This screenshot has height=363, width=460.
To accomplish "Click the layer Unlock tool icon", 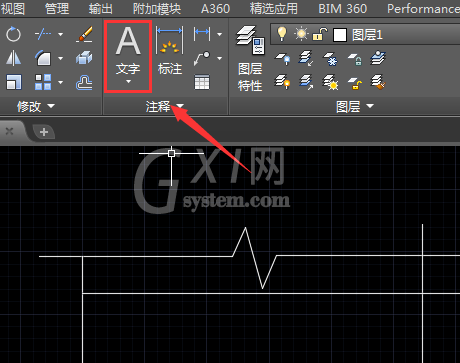I will 355,83.
